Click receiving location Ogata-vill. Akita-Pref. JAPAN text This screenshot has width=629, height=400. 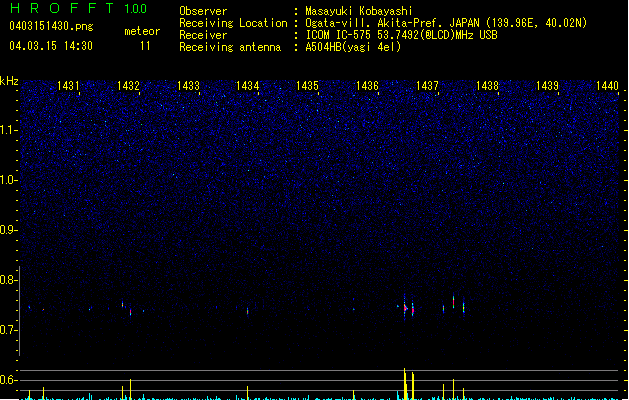[446, 23]
